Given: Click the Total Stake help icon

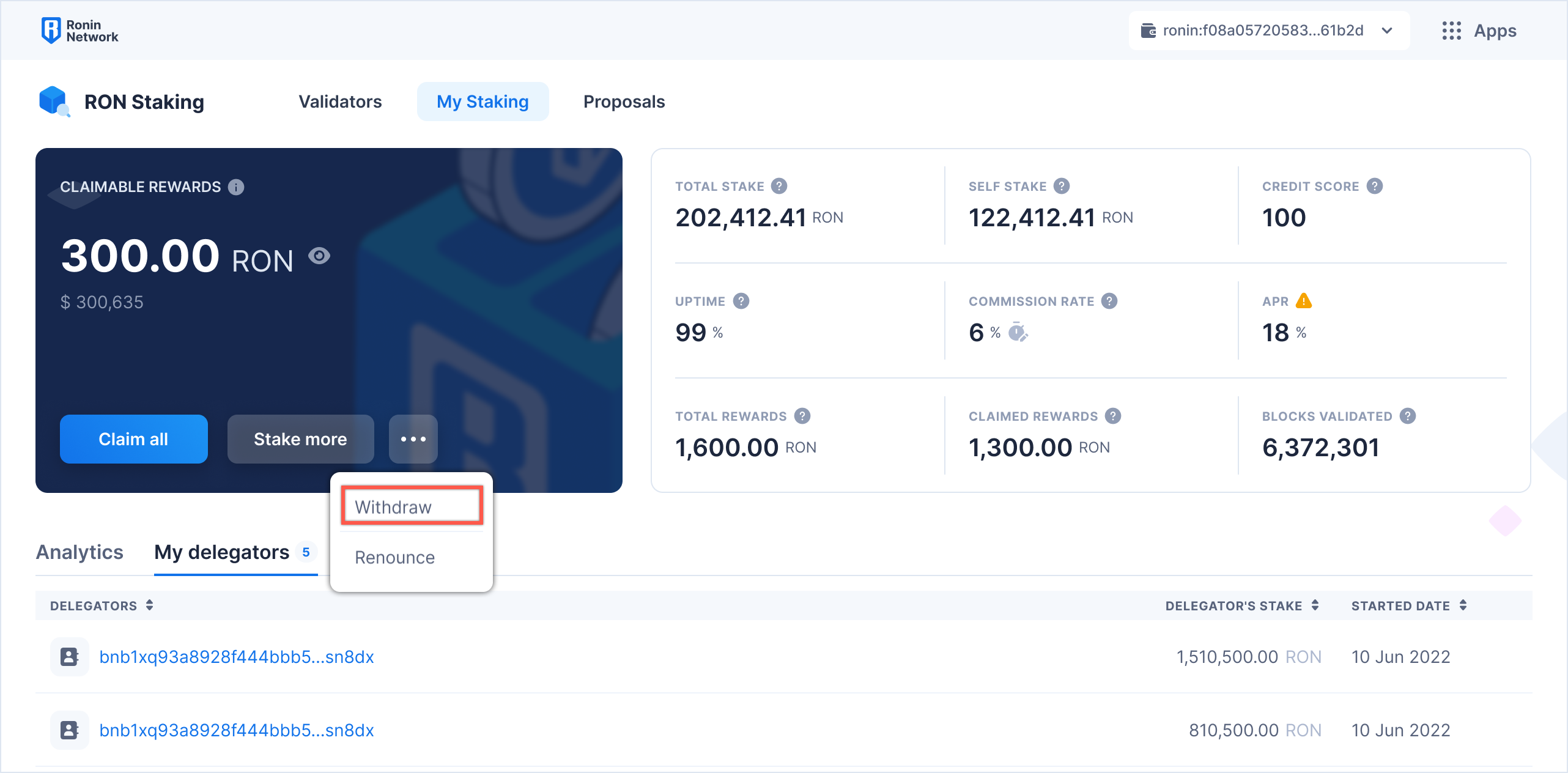Looking at the screenshot, I should pos(779,186).
